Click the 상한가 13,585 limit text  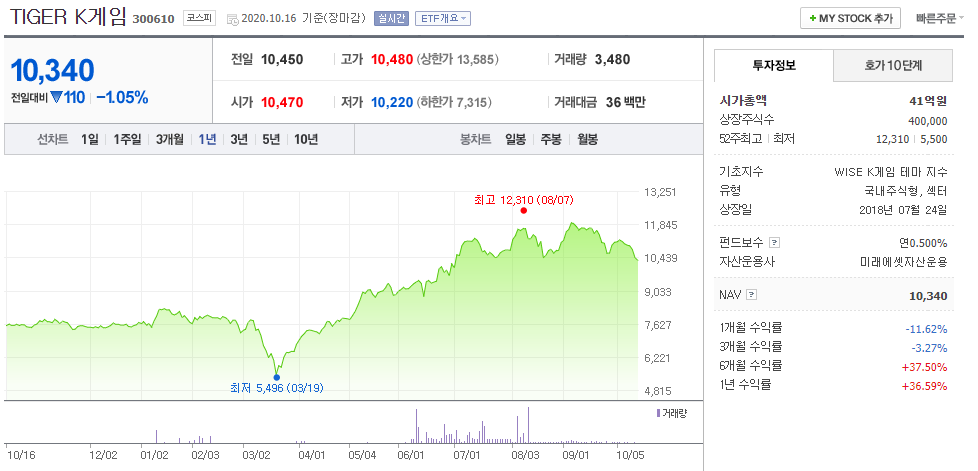pyautogui.click(x=457, y=60)
